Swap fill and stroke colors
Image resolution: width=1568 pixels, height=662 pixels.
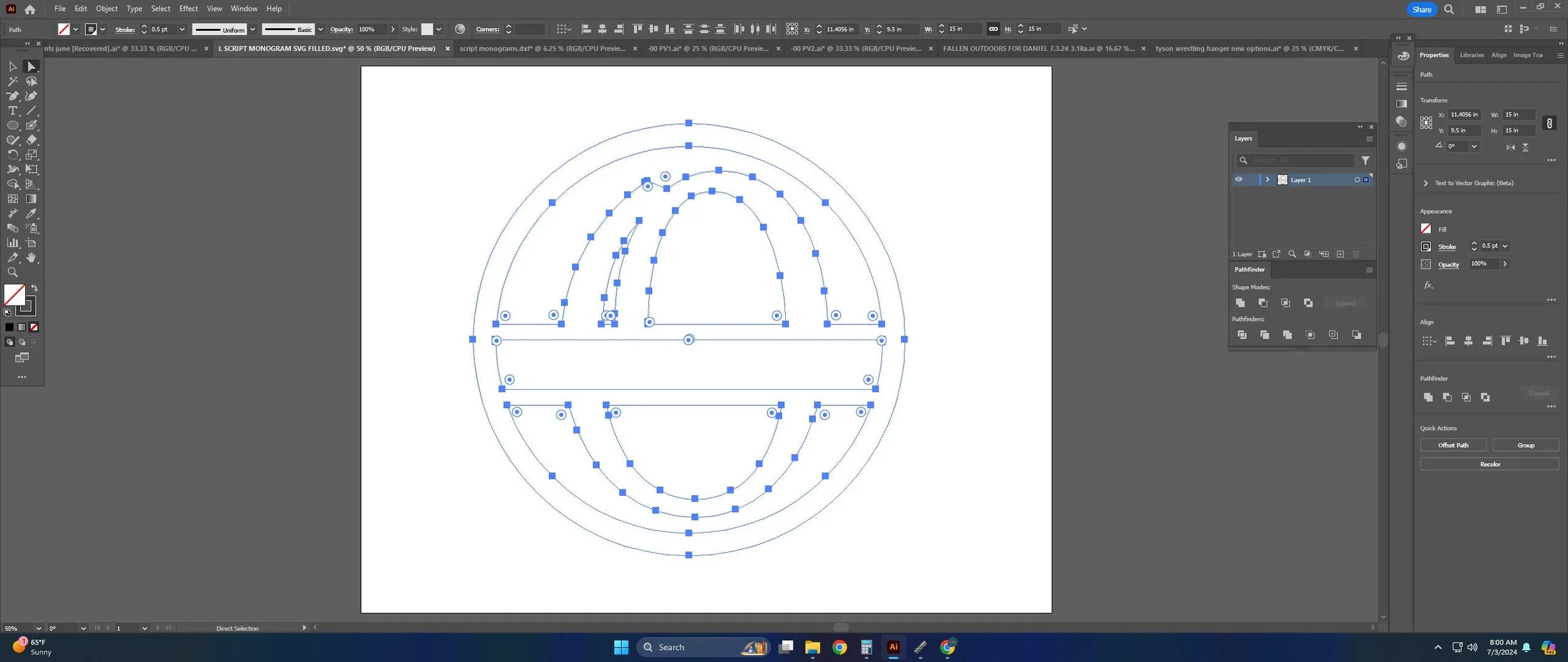[x=34, y=288]
